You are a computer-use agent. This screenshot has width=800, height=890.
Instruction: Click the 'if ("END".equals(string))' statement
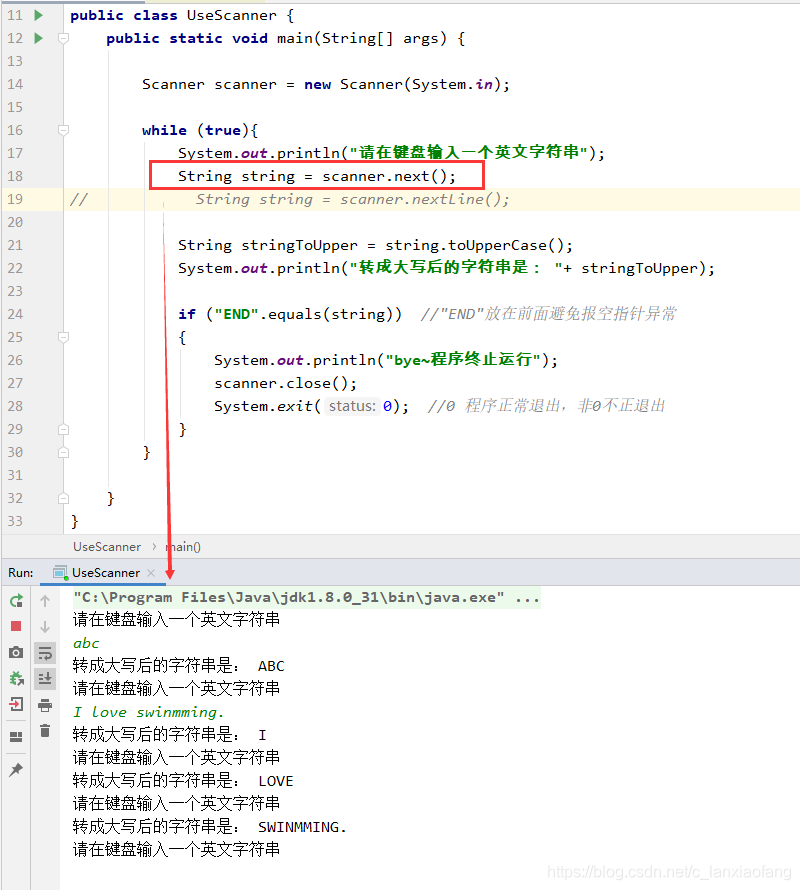tap(290, 314)
